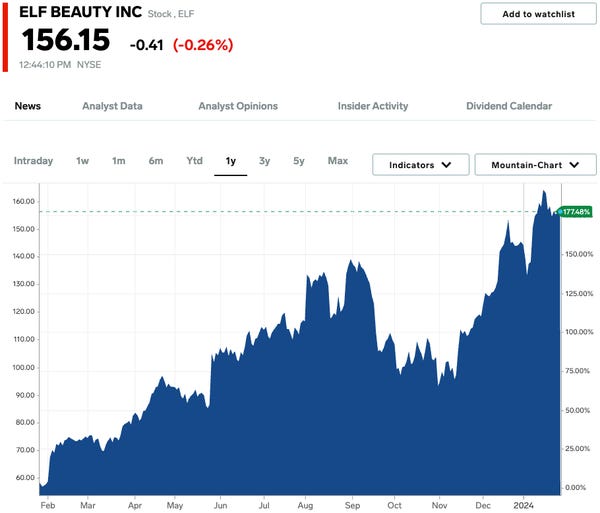Go to the Insider Activity tab
600x513 pixels.
pos(373,106)
